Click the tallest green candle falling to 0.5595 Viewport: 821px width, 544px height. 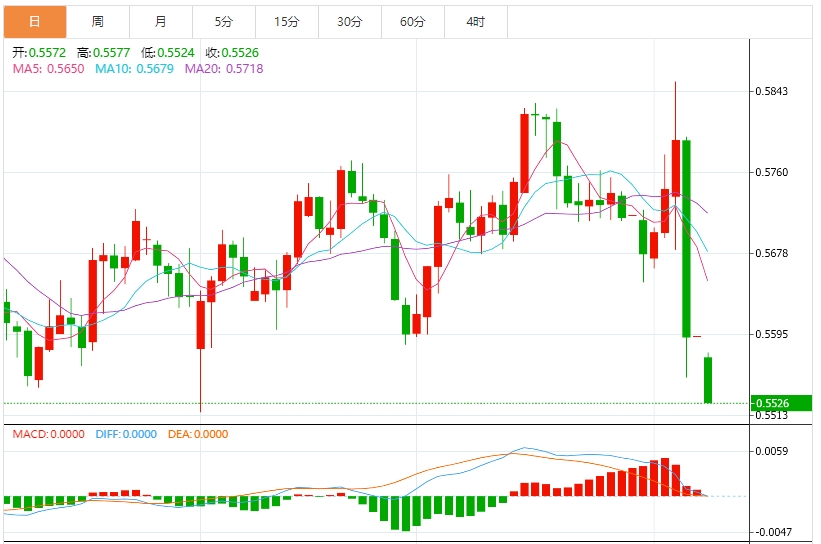686,238
